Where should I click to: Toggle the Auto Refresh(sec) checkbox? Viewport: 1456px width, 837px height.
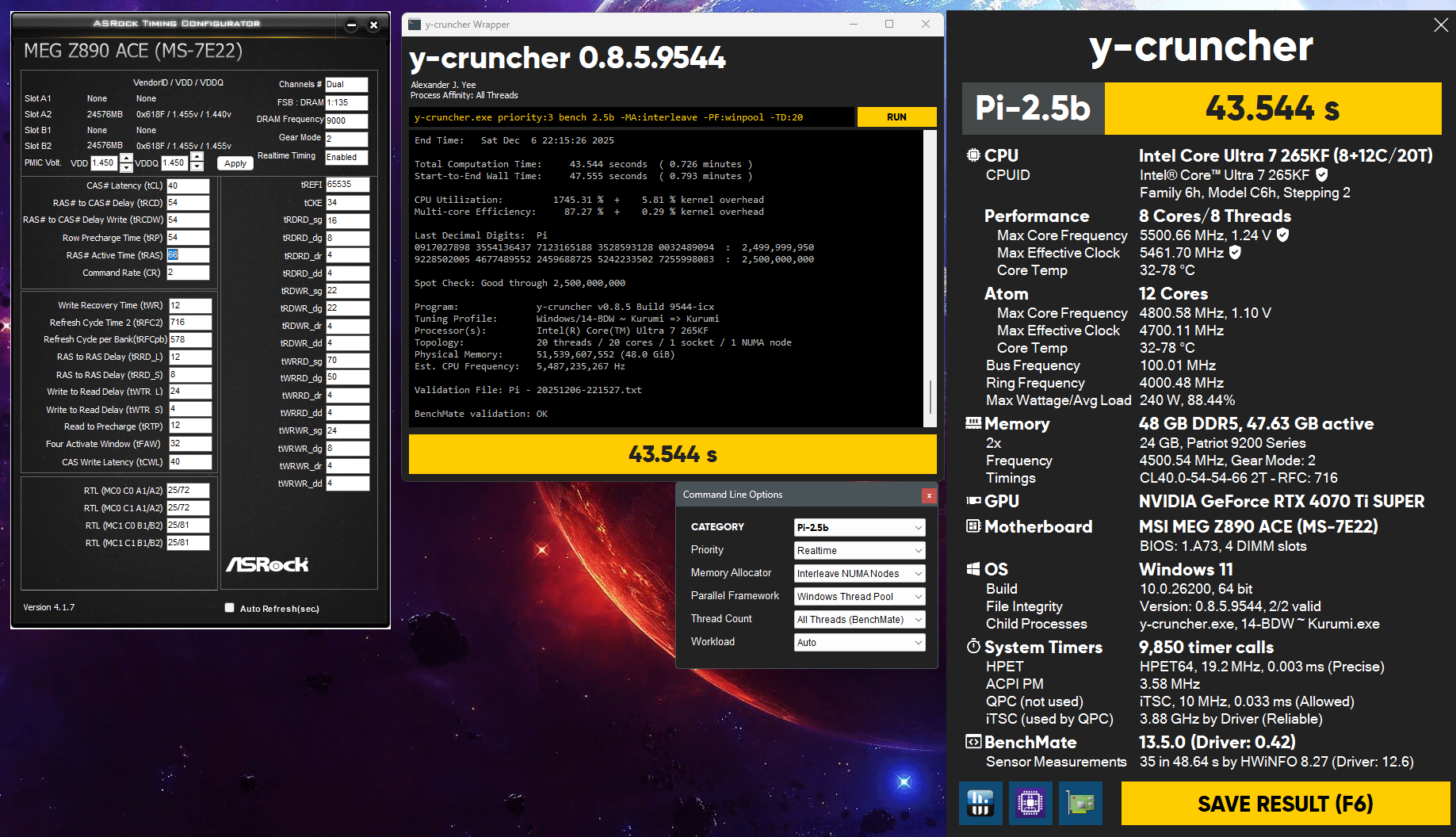(229, 608)
